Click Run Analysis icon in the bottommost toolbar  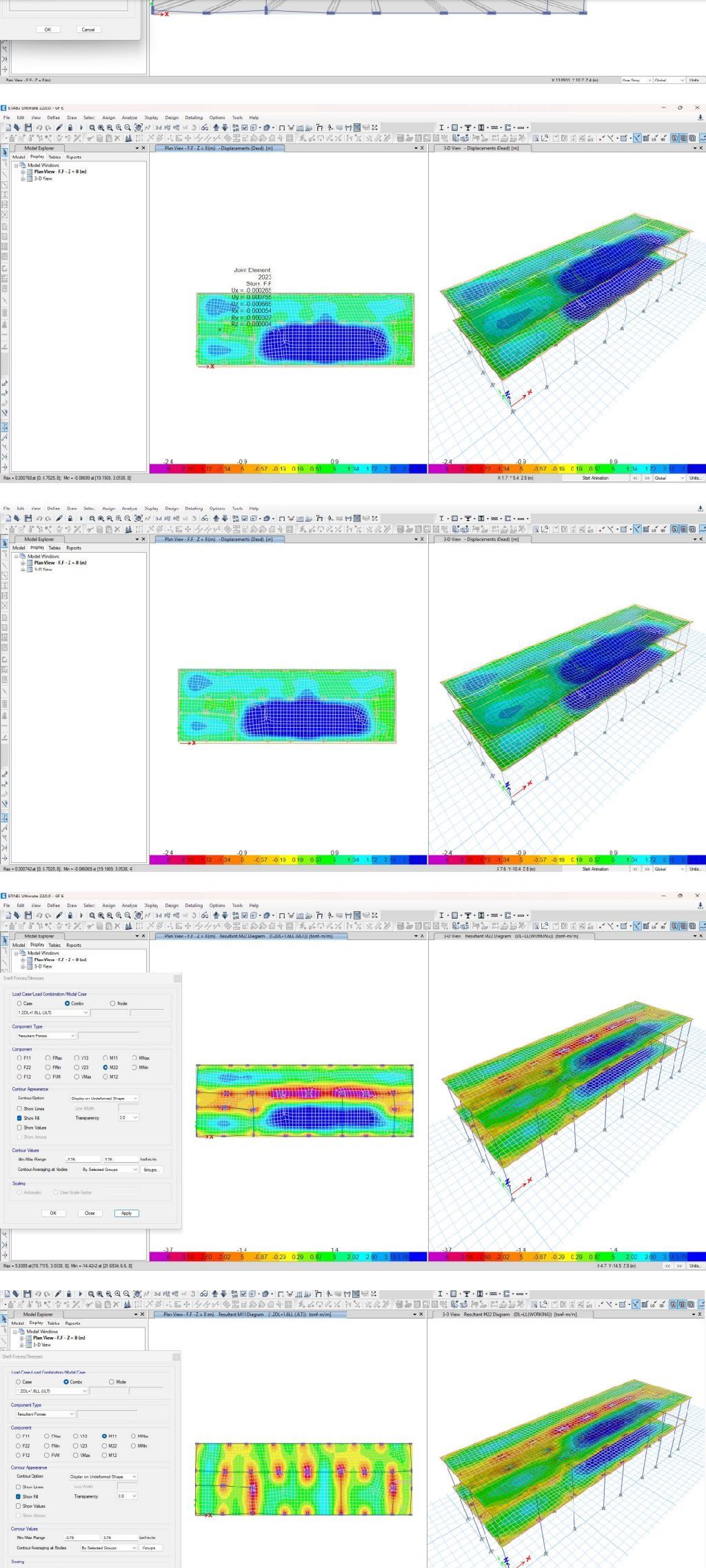pos(80,1294)
